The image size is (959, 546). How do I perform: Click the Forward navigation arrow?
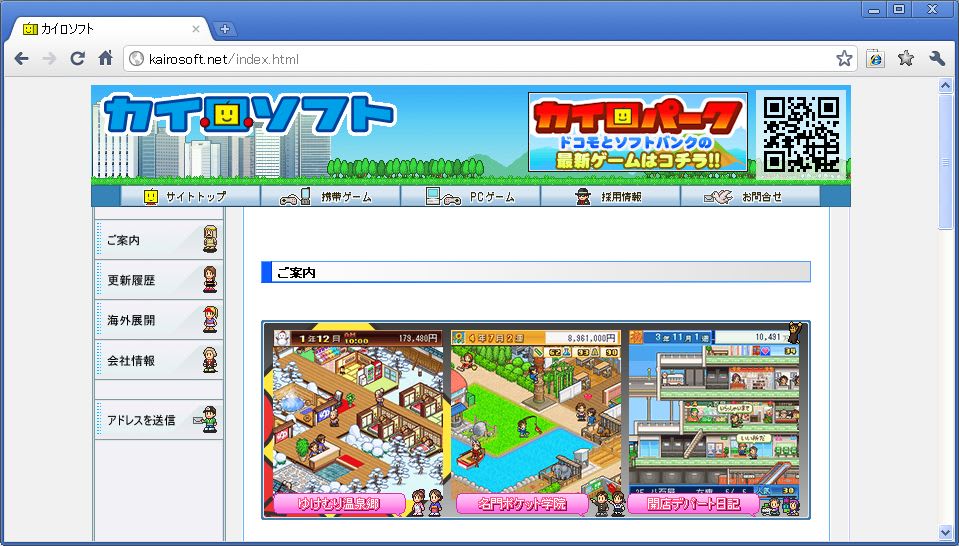(x=49, y=59)
